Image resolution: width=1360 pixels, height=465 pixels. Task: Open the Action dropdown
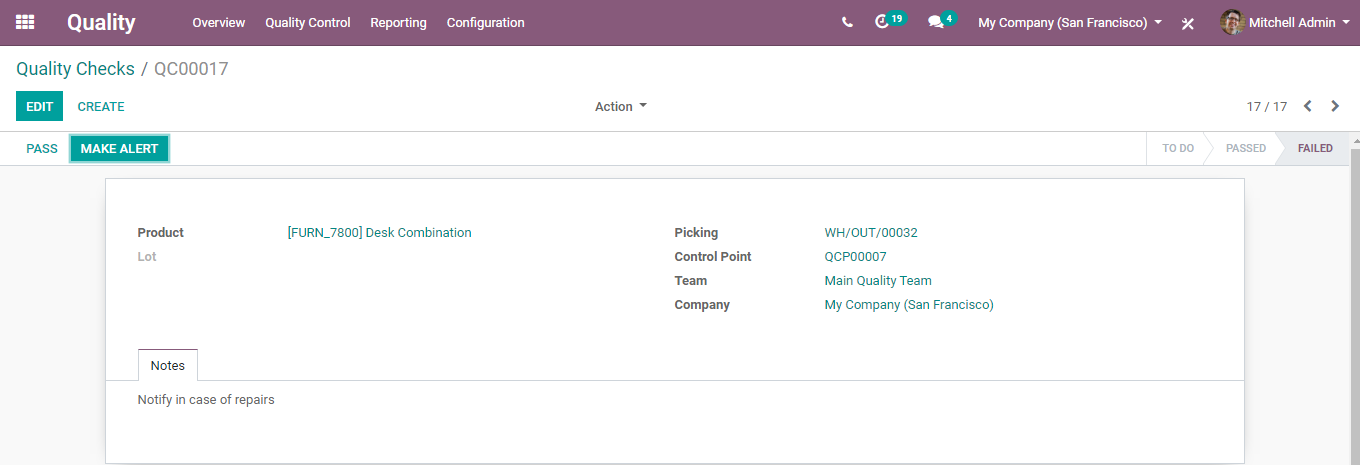(x=620, y=106)
